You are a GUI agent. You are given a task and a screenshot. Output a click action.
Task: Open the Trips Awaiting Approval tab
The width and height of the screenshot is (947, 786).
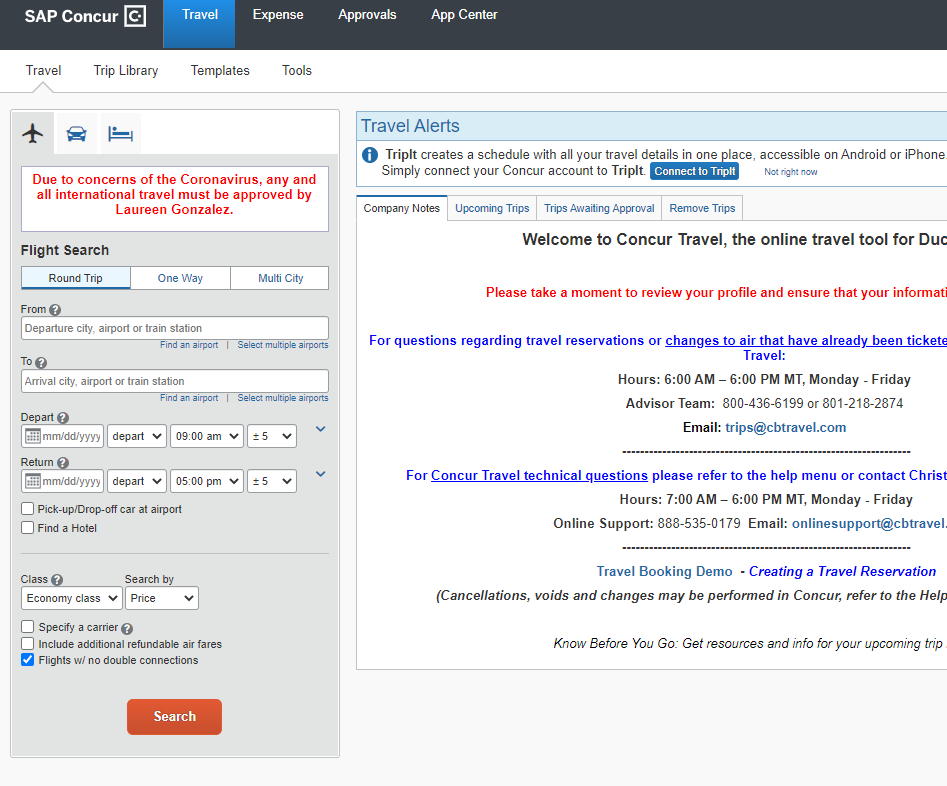click(x=599, y=208)
